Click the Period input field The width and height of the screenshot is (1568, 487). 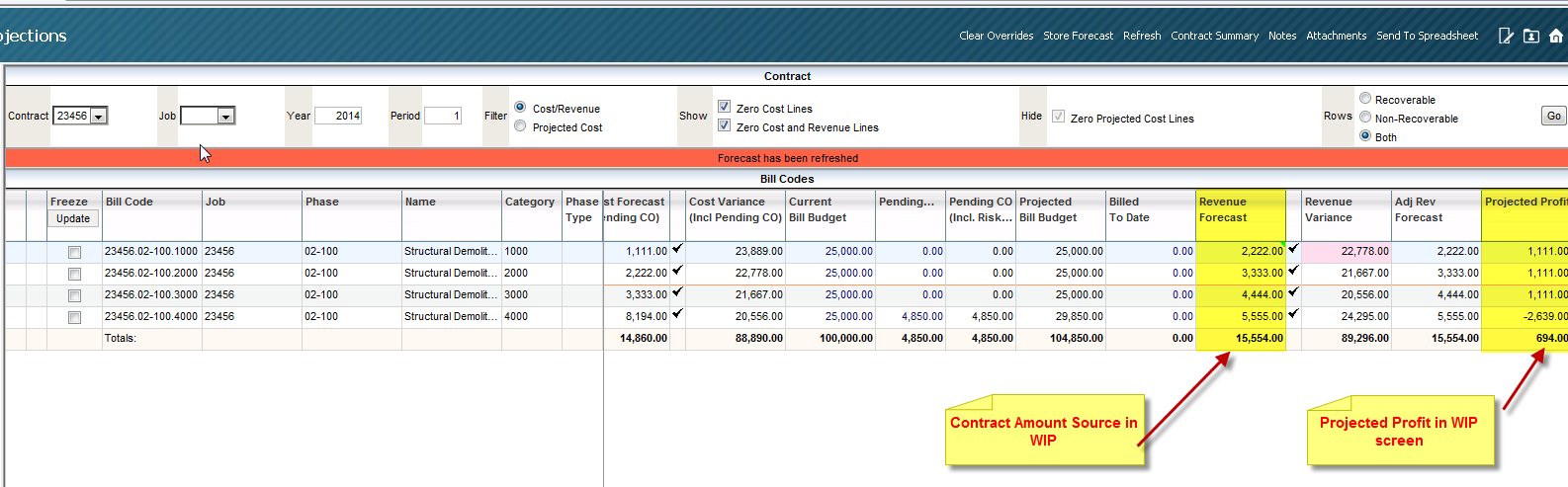pos(443,116)
